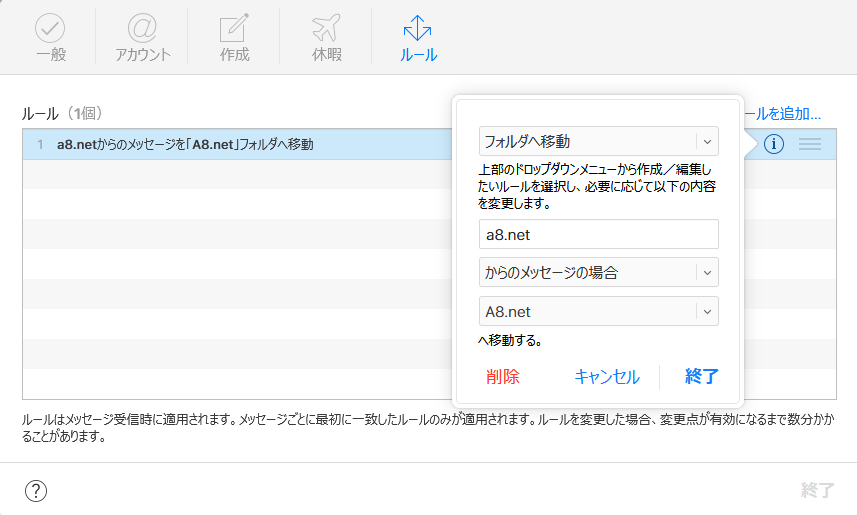
Task: Click the red 削除 (Delete) button
Action: (502, 377)
